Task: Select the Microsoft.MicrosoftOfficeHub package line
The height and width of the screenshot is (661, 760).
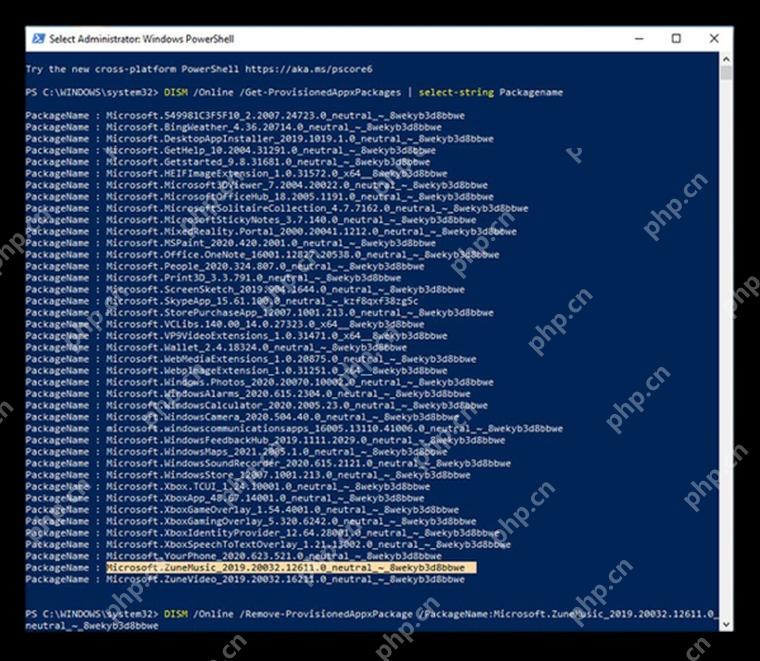Action: click(259, 197)
